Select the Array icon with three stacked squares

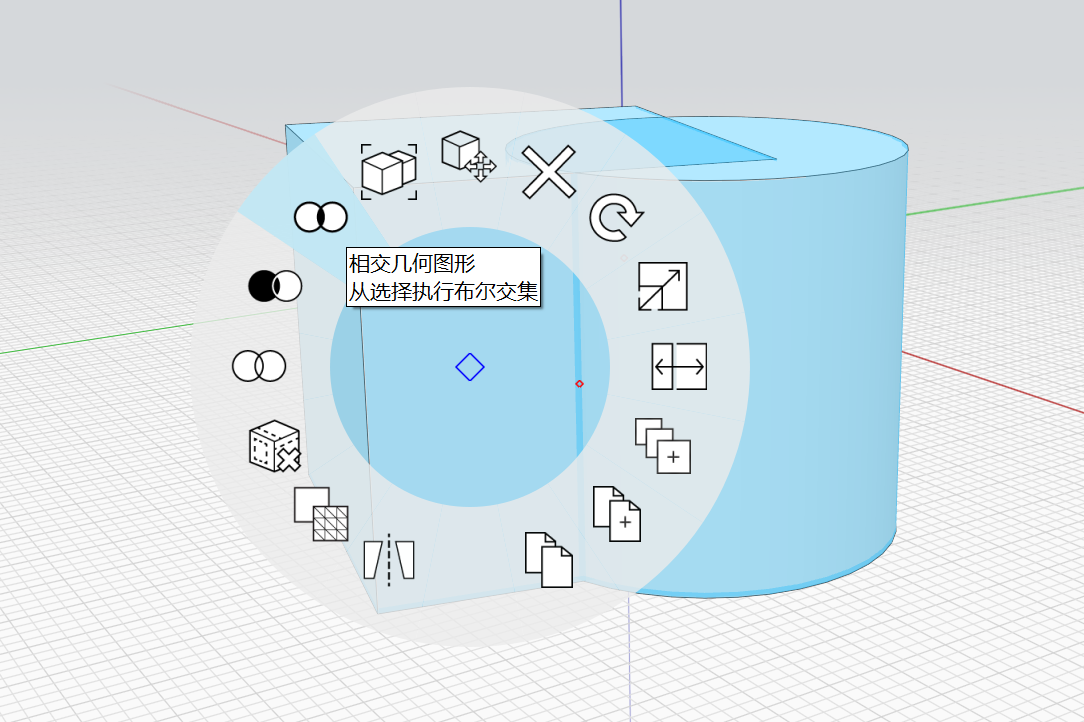[663, 446]
